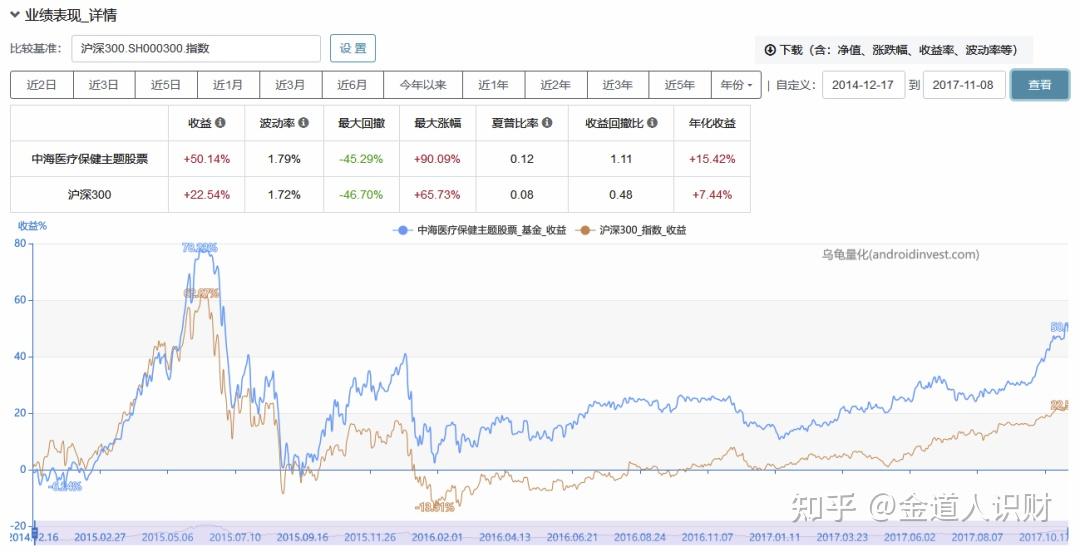This screenshot has width=1080, height=552.
Task: Click the 设置 benchmark button
Action: pos(353,48)
